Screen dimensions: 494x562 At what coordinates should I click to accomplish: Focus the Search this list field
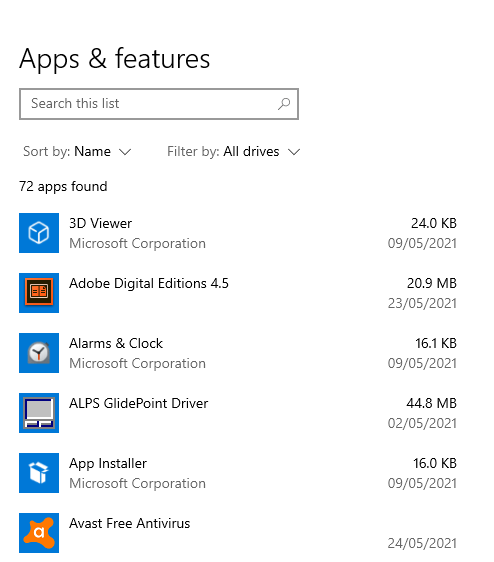[x=159, y=104]
